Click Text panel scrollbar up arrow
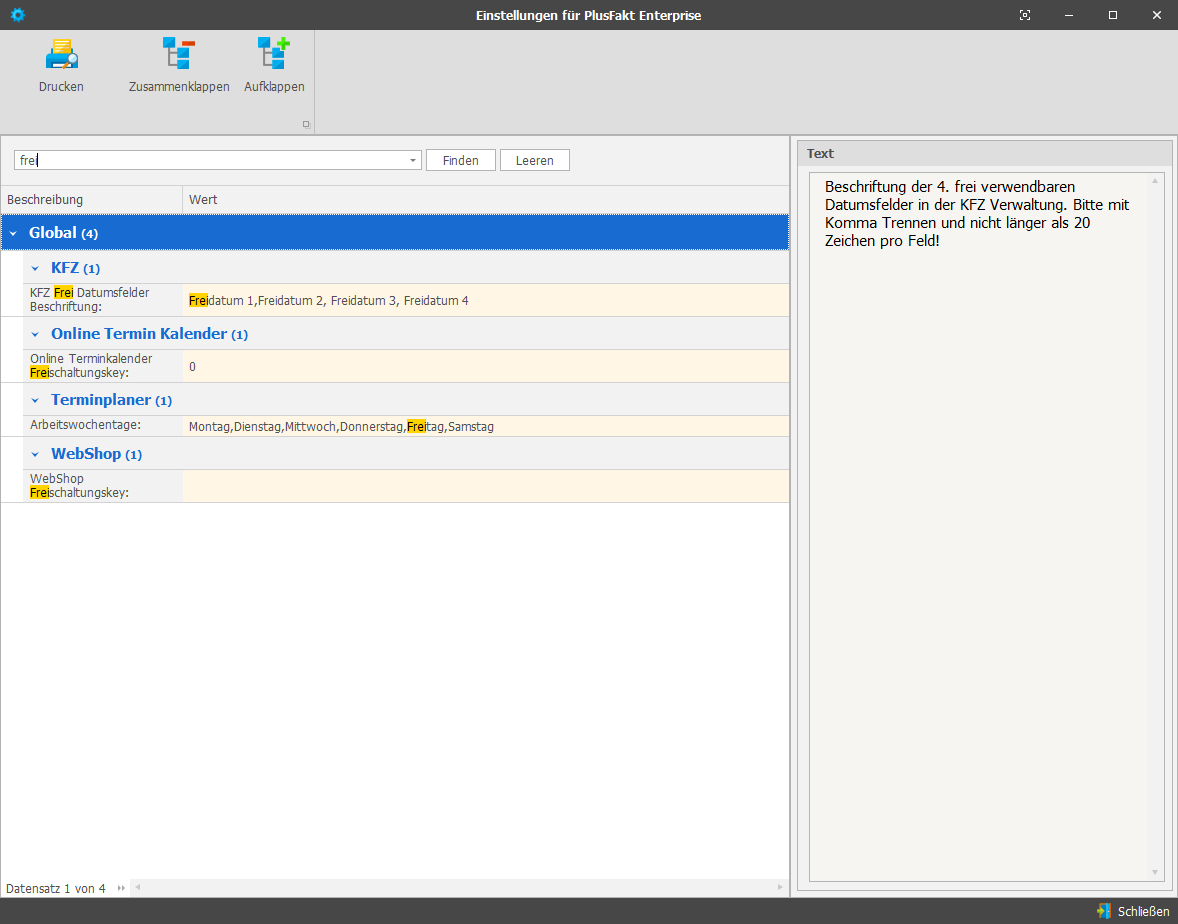This screenshot has width=1178, height=924. (1155, 181)
